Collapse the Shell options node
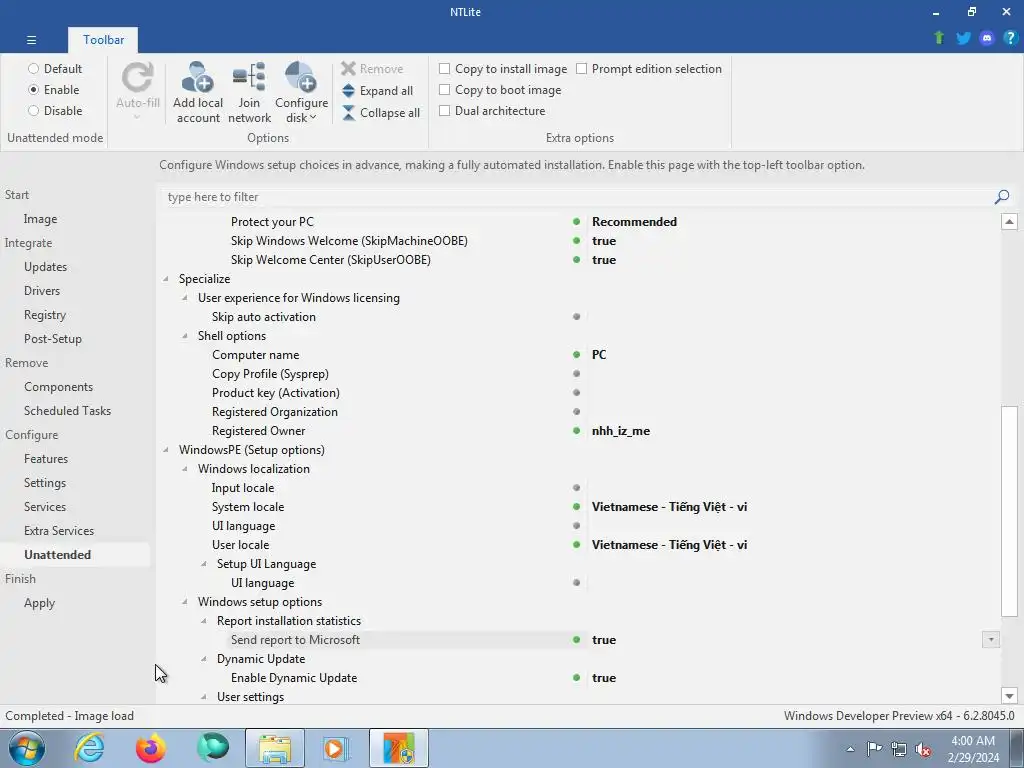The width and height of the screenshot is (1024, 768). (185, 336)
